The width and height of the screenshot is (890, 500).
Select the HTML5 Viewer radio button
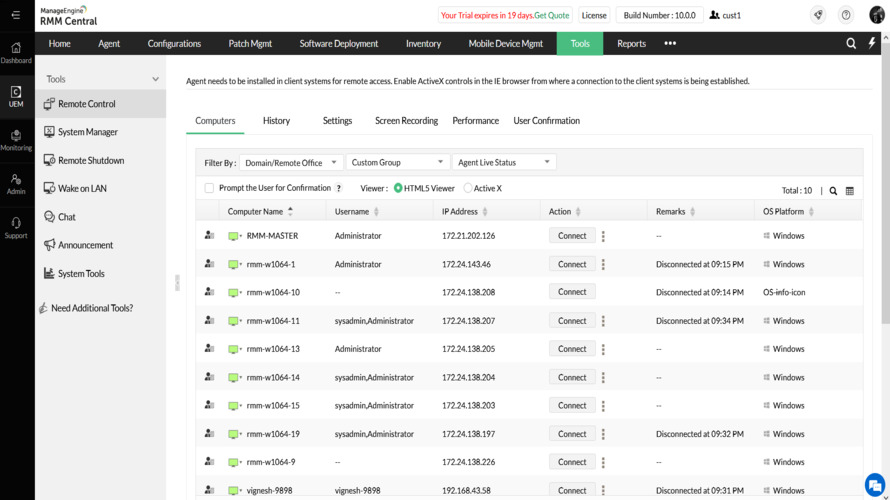pos(398,188)
